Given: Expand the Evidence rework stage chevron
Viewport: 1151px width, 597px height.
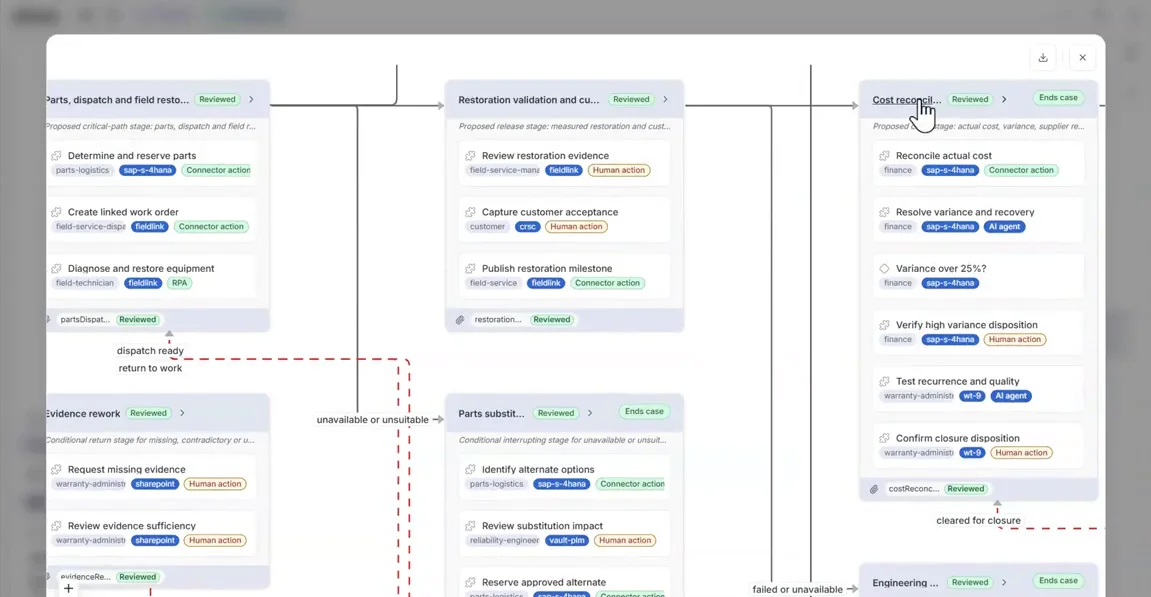Looking at the screenshot, I should (182, 413).
